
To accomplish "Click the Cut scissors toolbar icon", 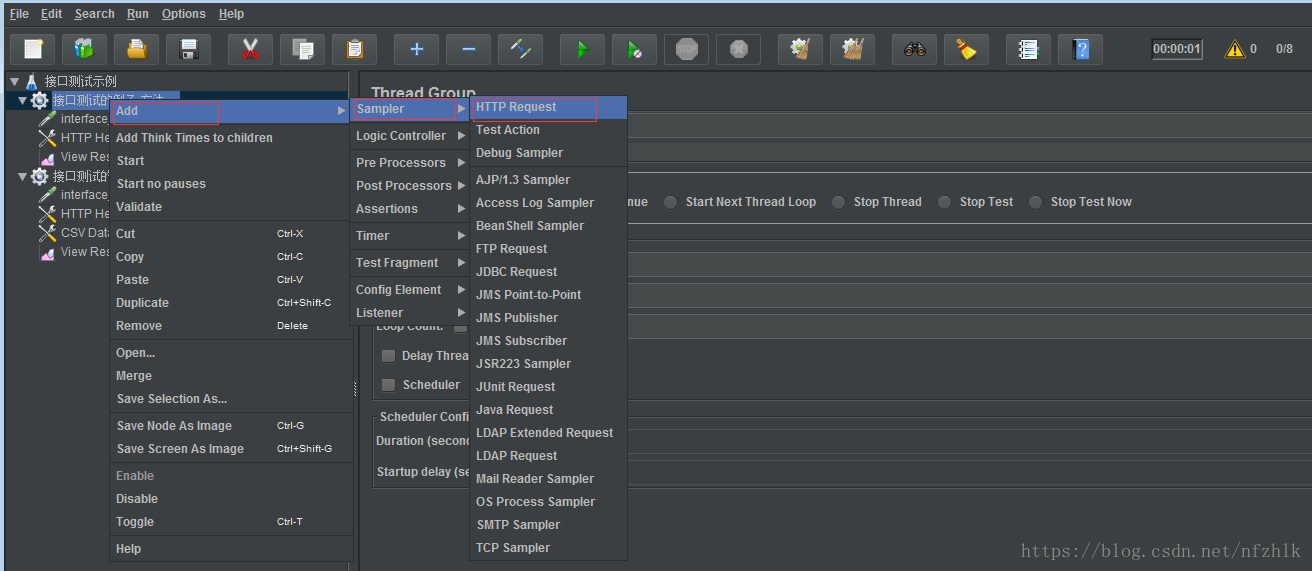I will 250,49.
